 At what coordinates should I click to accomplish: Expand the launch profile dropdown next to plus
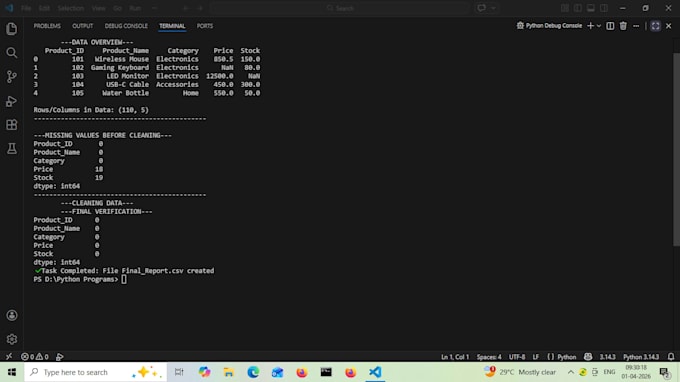(599, 26)
